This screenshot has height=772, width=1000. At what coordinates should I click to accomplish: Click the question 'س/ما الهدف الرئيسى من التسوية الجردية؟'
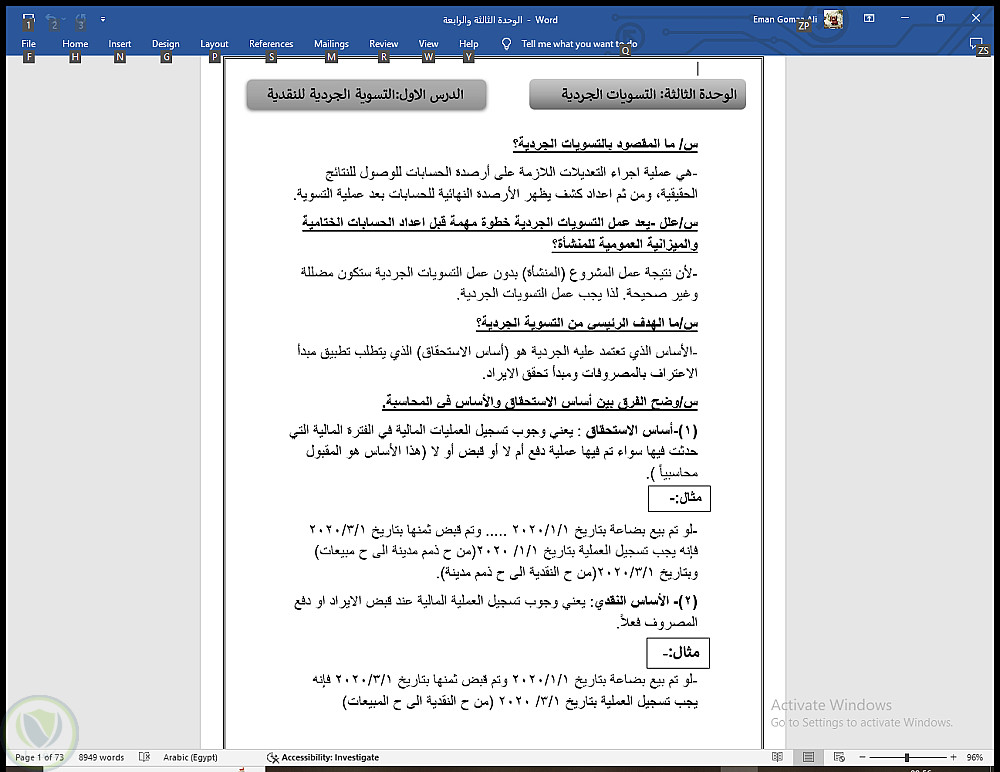587,323
